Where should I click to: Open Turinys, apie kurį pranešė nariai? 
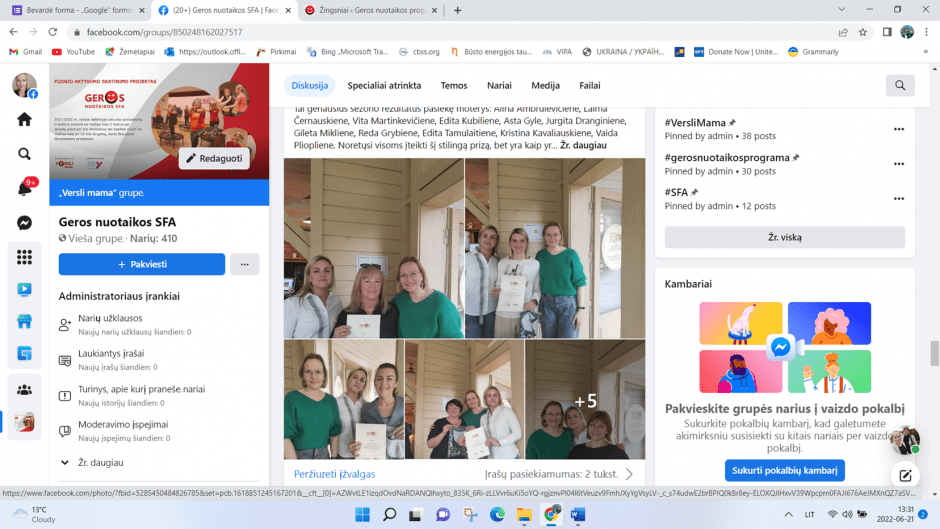[x=159, y=395]
